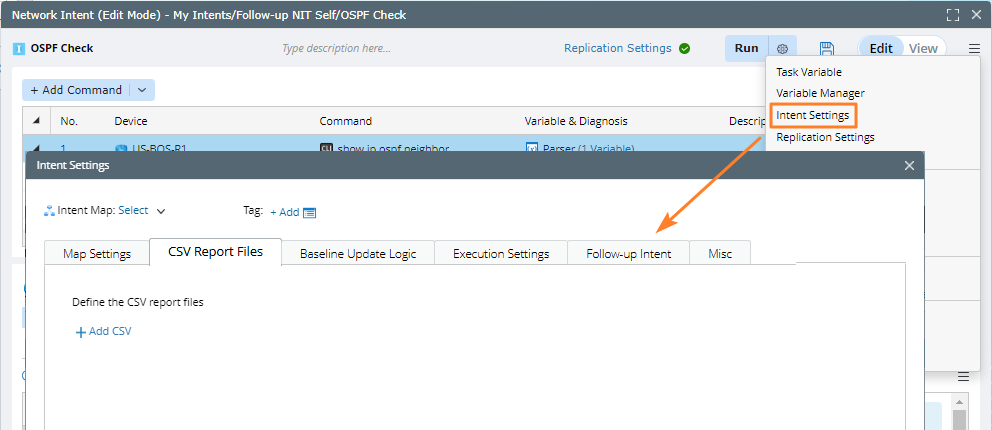The height and width of the screenshot is (430, 992).
Task: Click the description input field
Action: pos(336,48)
